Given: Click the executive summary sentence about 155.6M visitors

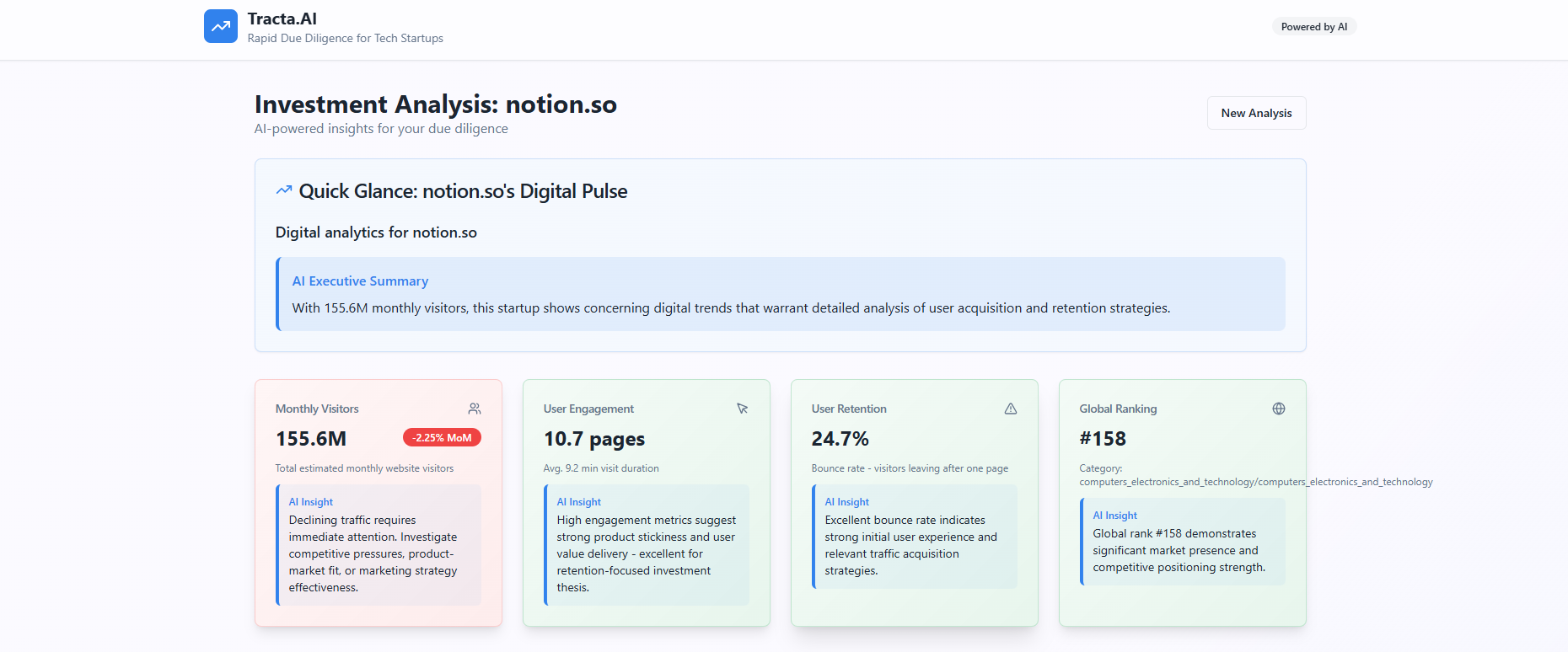Looking at the screenshot, I should [x=731, y=308].
